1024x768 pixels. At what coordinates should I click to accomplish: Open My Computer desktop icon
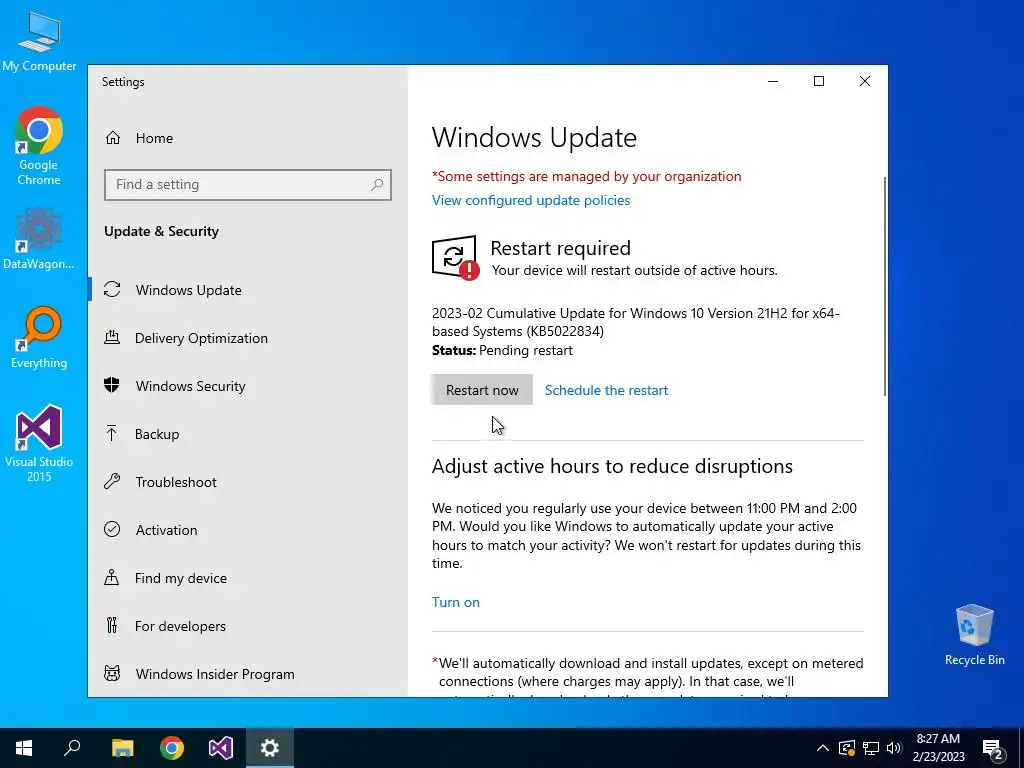39,42
